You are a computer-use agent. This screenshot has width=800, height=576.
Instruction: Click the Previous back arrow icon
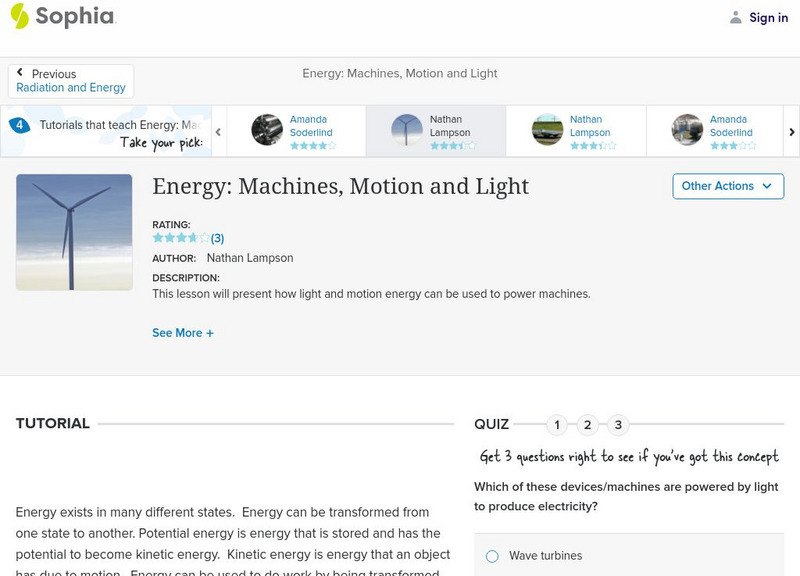tap(20, 73)
